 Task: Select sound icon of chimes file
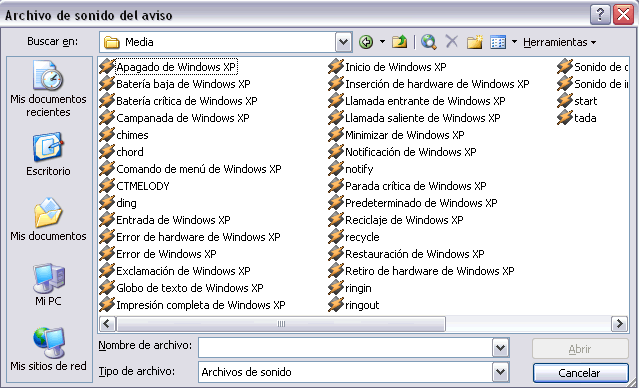click(107, 135)
